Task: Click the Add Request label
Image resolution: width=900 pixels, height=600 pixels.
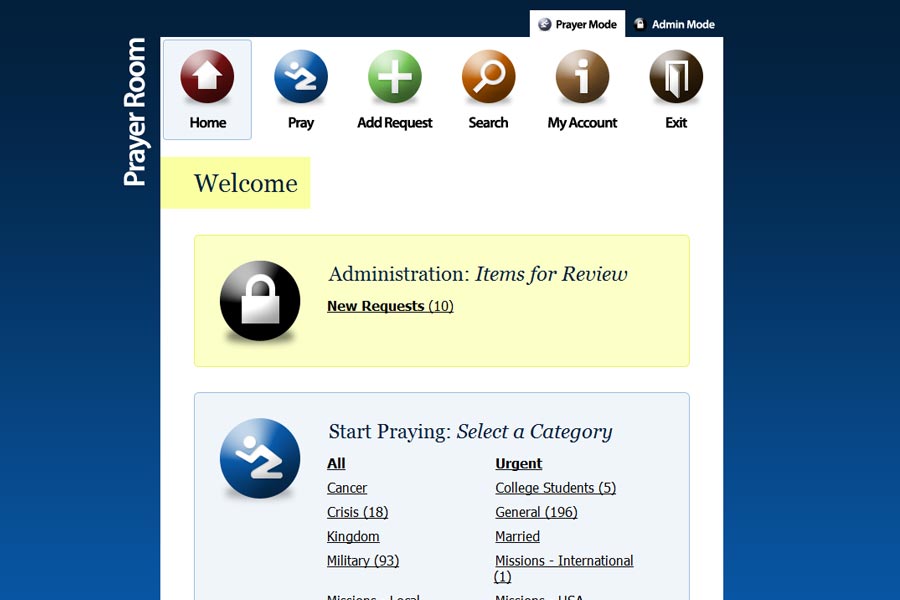Action: (x=395, y=123)
